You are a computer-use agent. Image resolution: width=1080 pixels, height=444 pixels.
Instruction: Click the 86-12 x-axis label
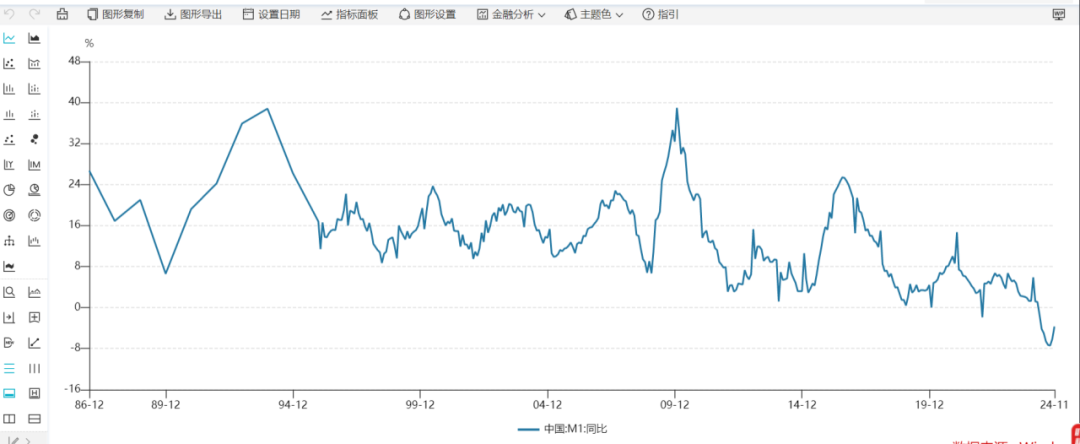pyautogui.click(x=89, y=404)
